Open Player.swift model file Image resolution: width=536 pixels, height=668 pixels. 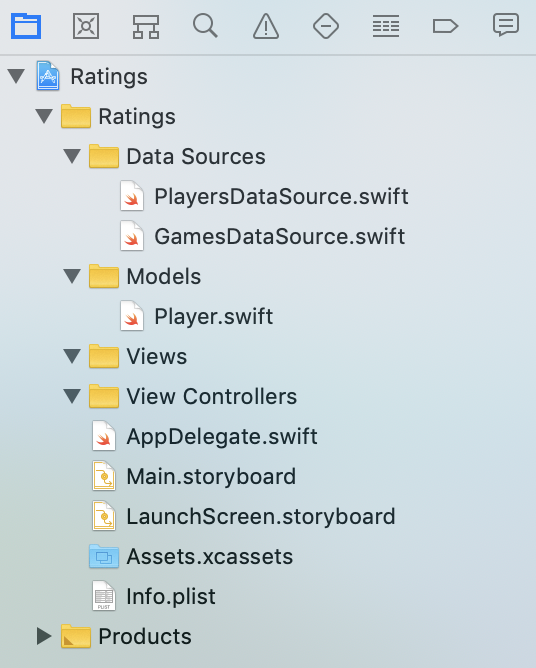point(196,317)
